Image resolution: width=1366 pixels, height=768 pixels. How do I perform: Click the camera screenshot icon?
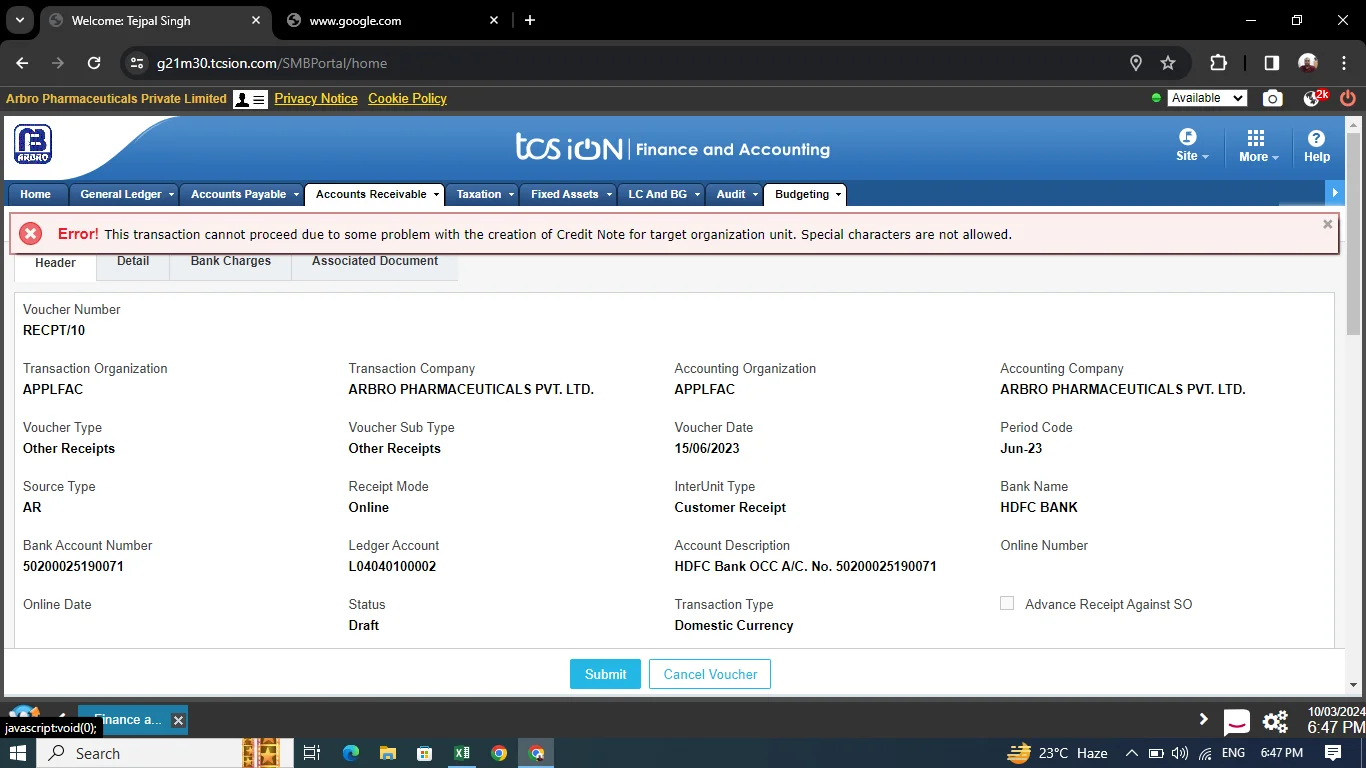(x=1272, y=98)
